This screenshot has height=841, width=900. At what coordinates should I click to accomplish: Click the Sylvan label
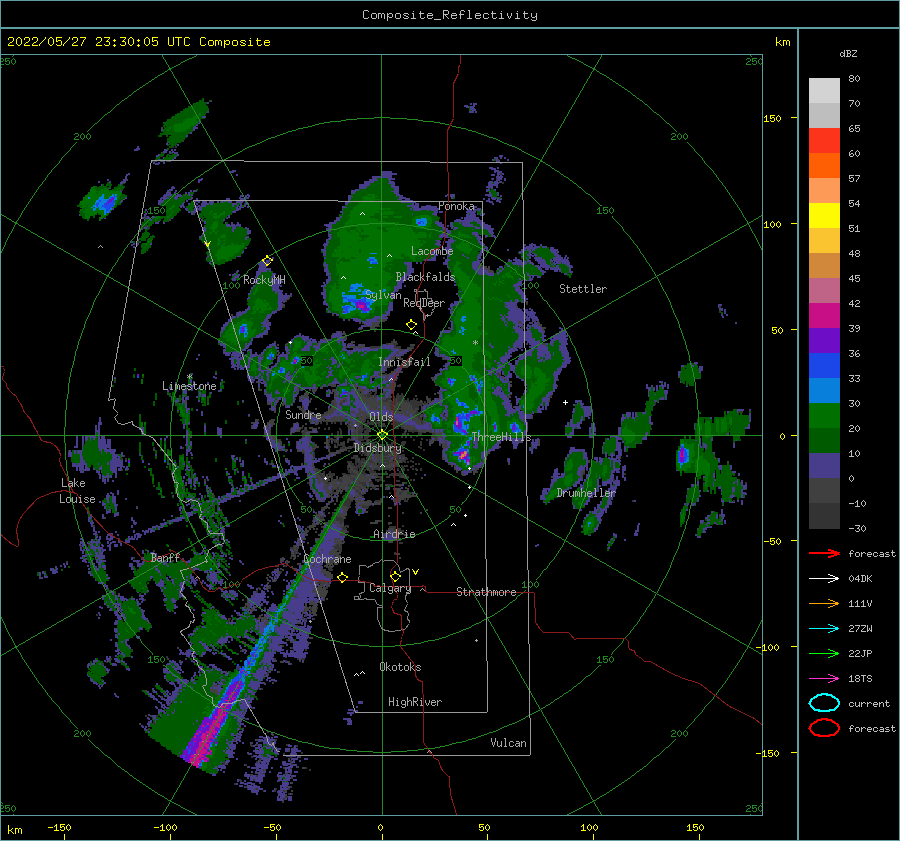click(383, 295)
